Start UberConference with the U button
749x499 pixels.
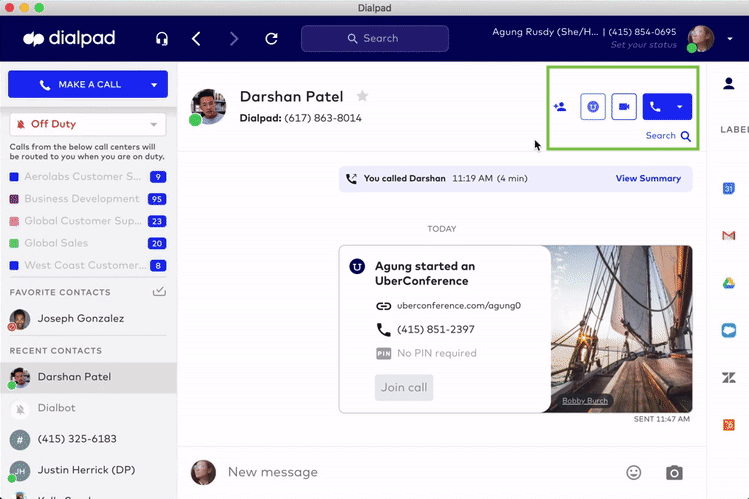pos(592,106)
